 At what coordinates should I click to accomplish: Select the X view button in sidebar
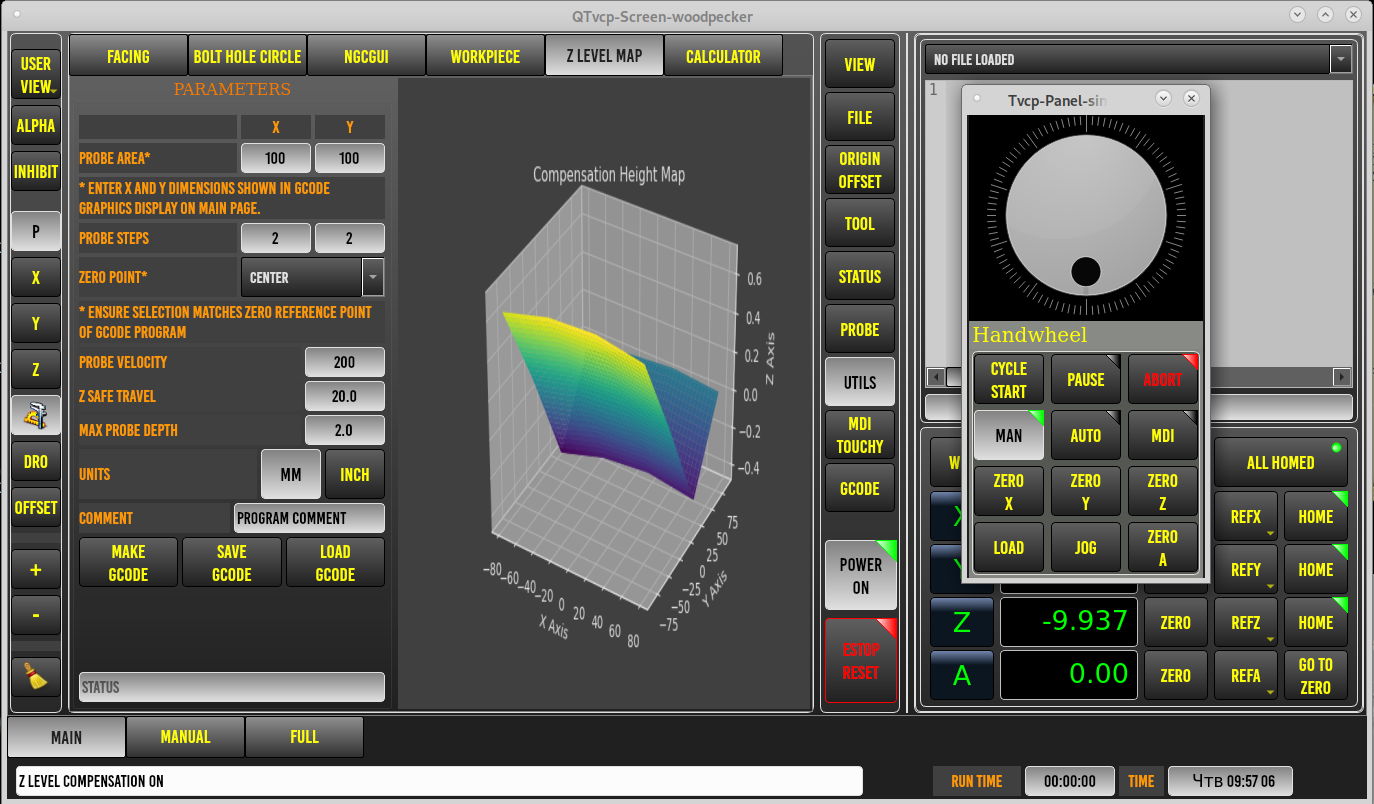click(x=36, y=277)
